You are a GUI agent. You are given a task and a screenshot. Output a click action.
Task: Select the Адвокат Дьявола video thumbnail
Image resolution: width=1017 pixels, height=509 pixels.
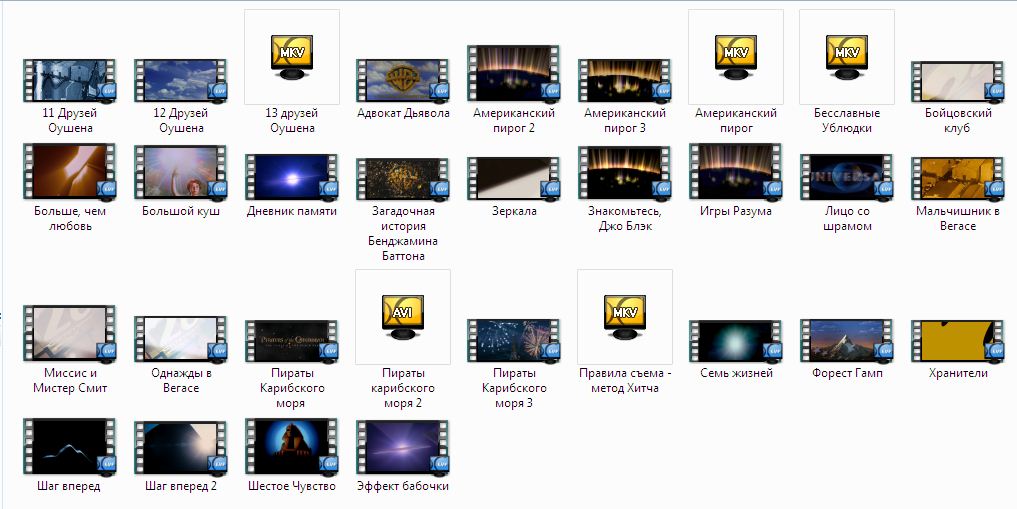tap(403, 80)
